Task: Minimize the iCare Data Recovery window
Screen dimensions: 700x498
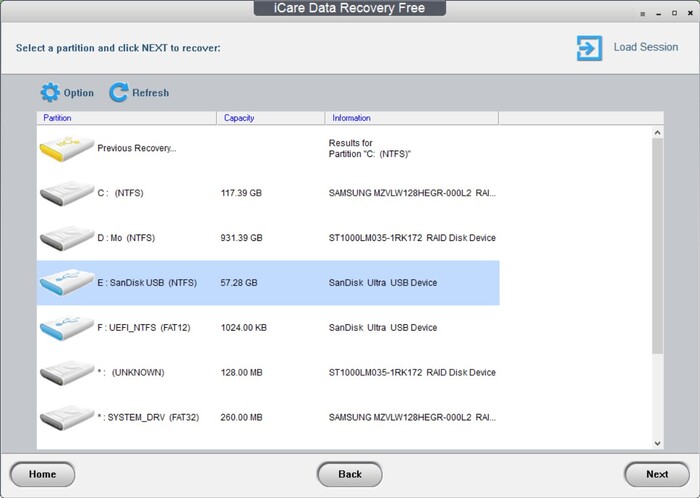Action: 658,14
